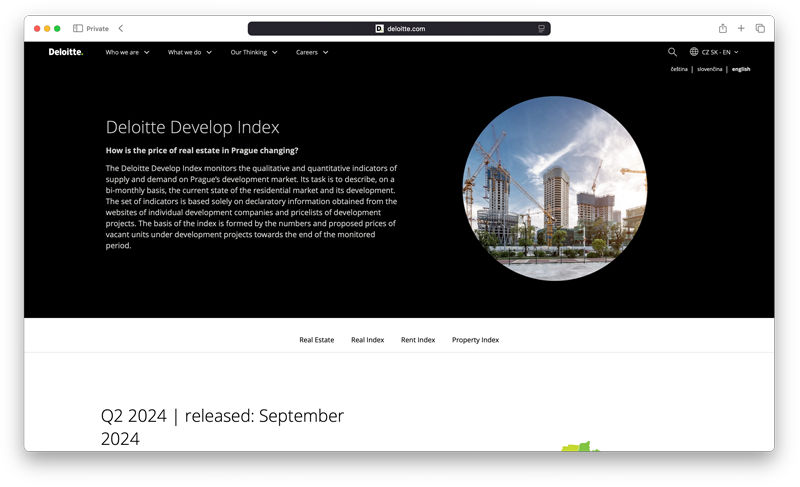Expand the Careers menu
This screenshot has width=800, height=487.
tap(312, 52)
